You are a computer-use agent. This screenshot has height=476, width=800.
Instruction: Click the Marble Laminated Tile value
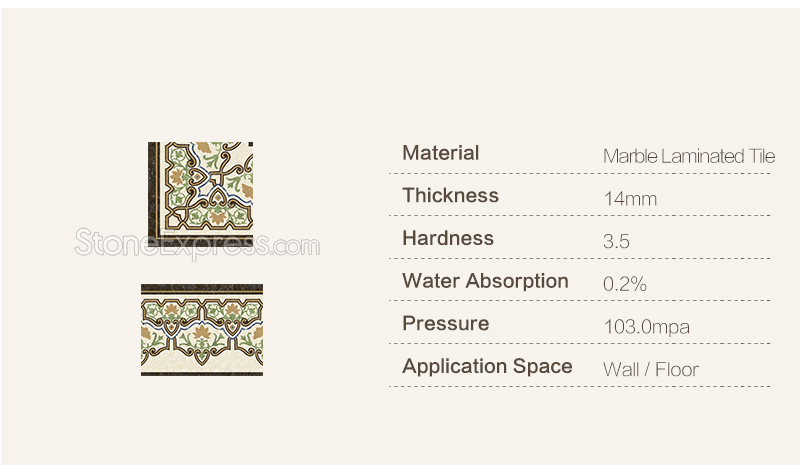[x=689, y=156]
